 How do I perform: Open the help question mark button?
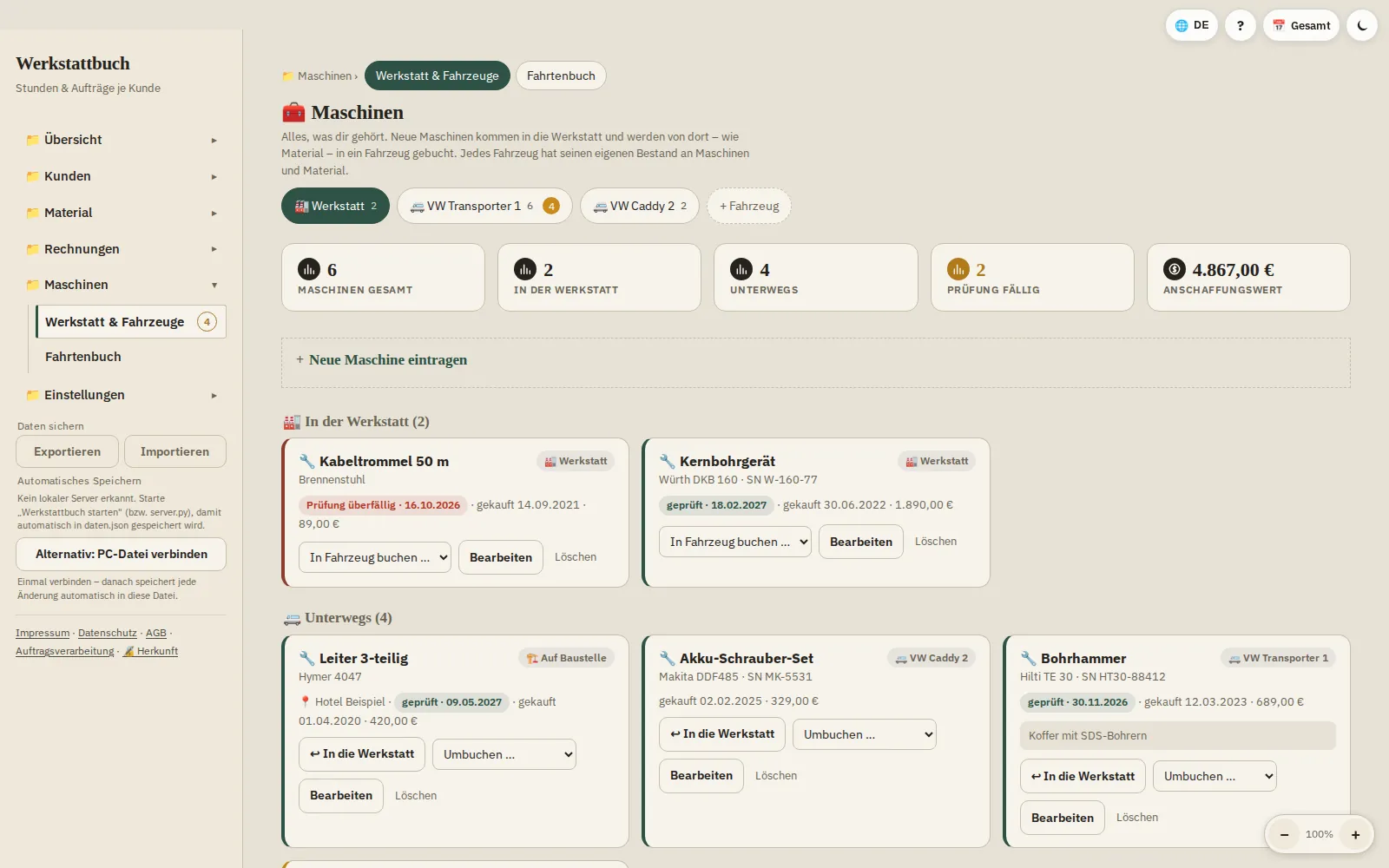click(1240, 25)
